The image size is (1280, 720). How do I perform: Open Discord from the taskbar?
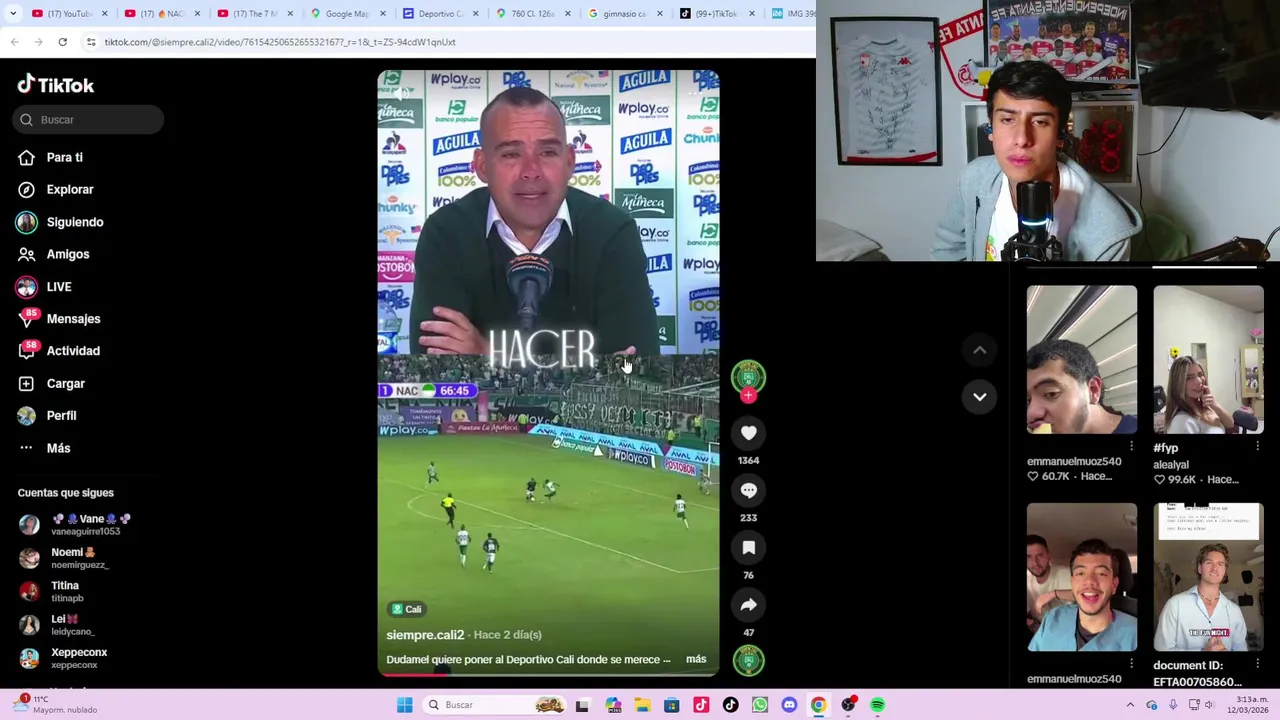[x=789, y=705]
